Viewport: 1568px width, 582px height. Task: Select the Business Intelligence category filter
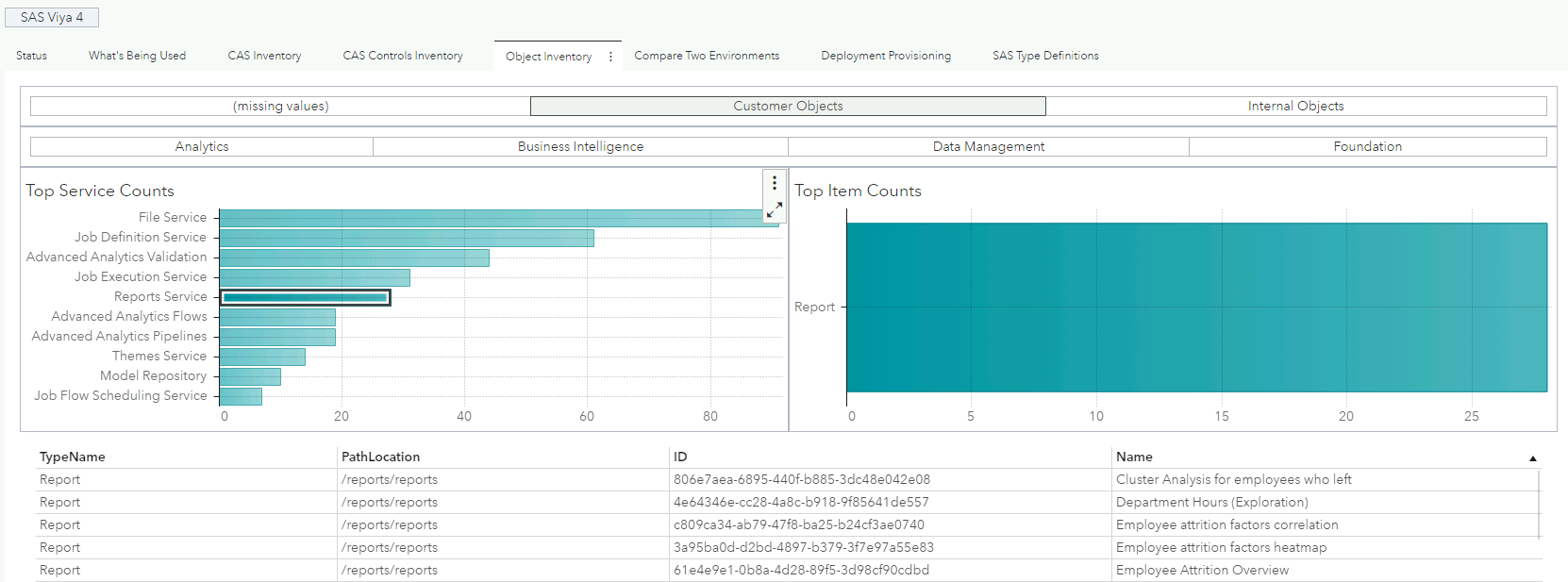(x=580, y=147)
